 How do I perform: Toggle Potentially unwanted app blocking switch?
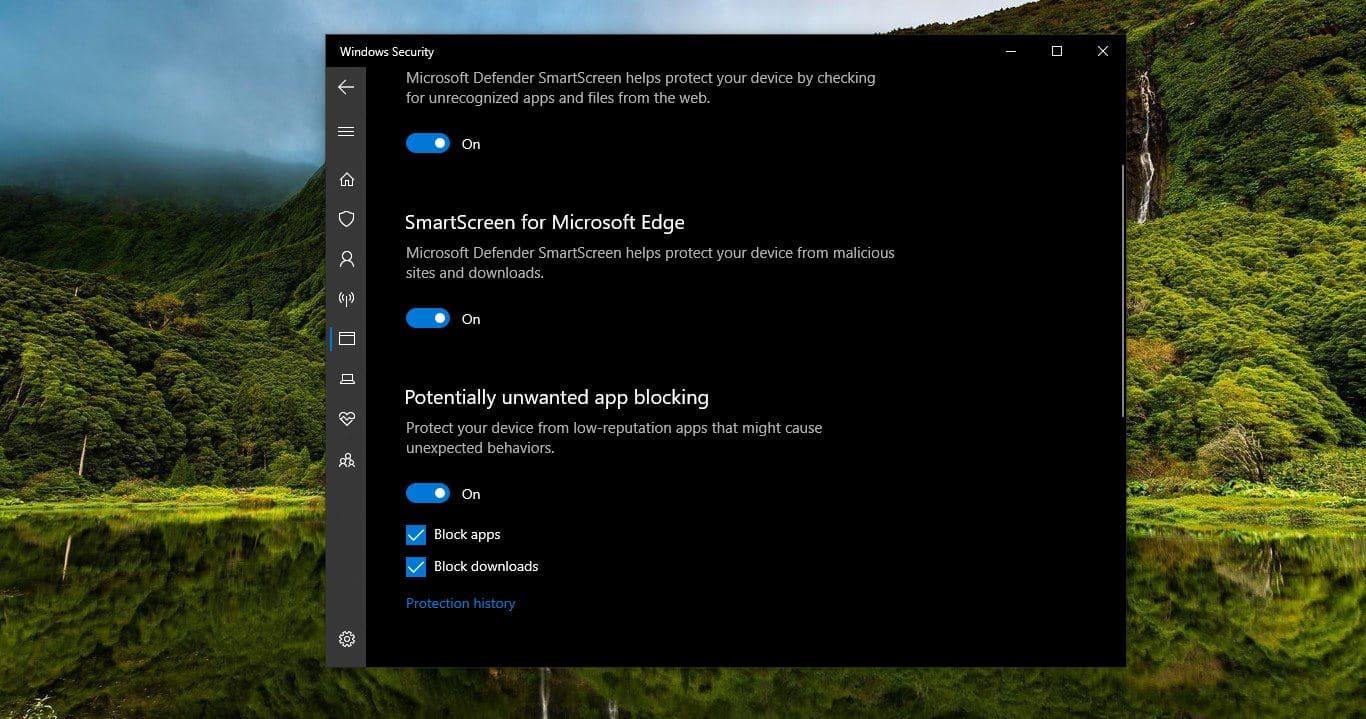click(x=428, y=494)
